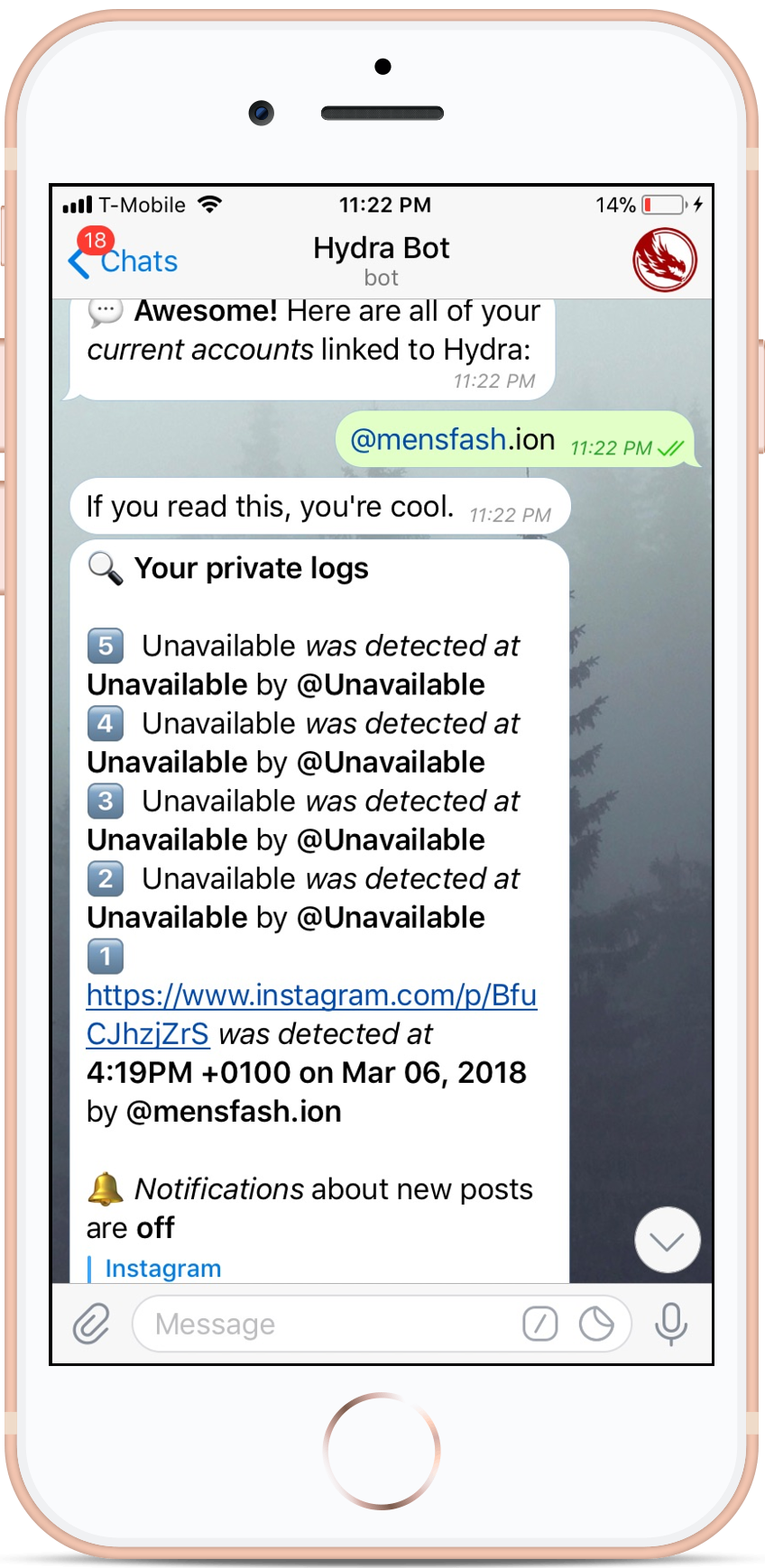Tap the Hydra Bot chat title

[x=381, y=248]
